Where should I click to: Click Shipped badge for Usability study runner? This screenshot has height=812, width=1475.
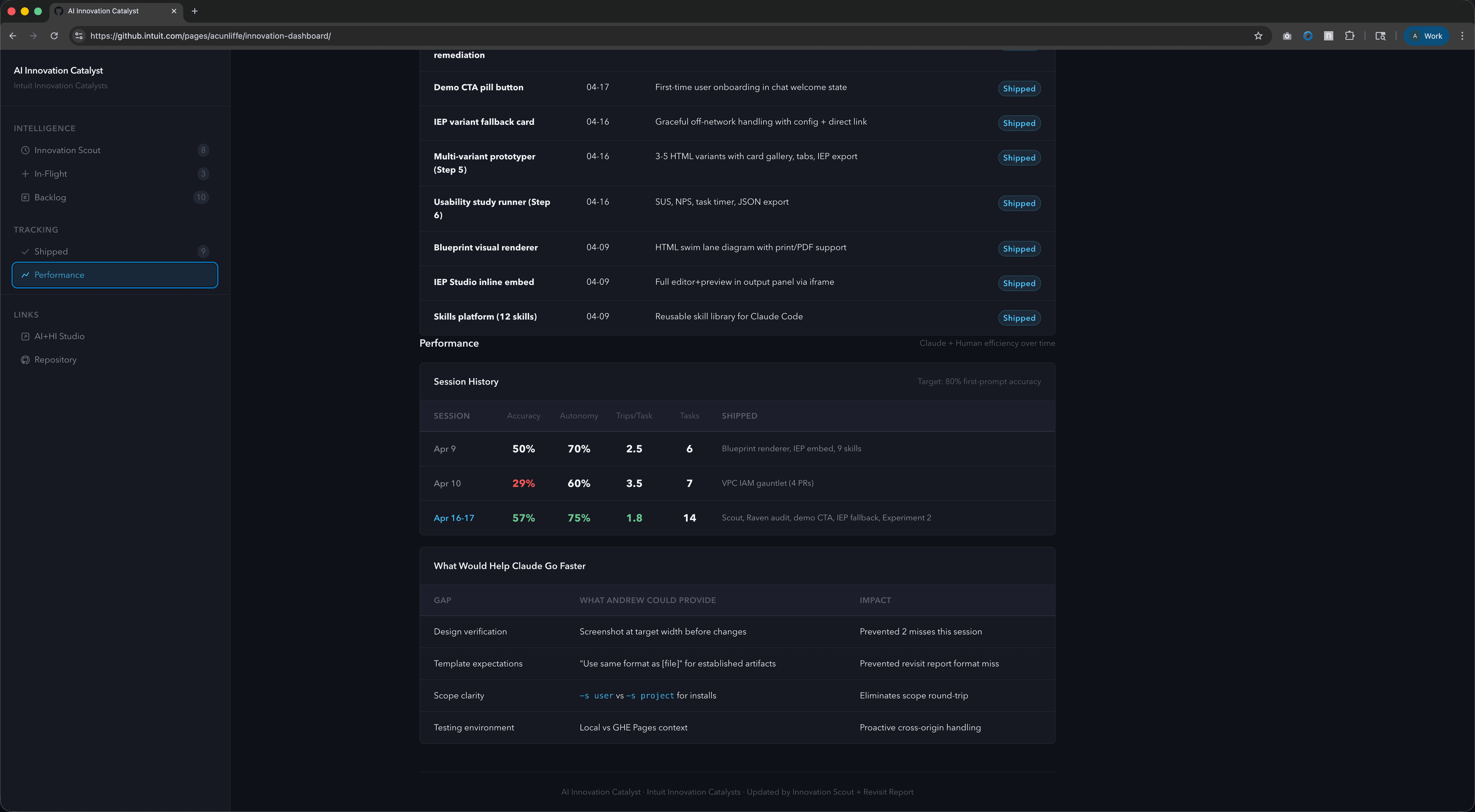point(1019,203)
